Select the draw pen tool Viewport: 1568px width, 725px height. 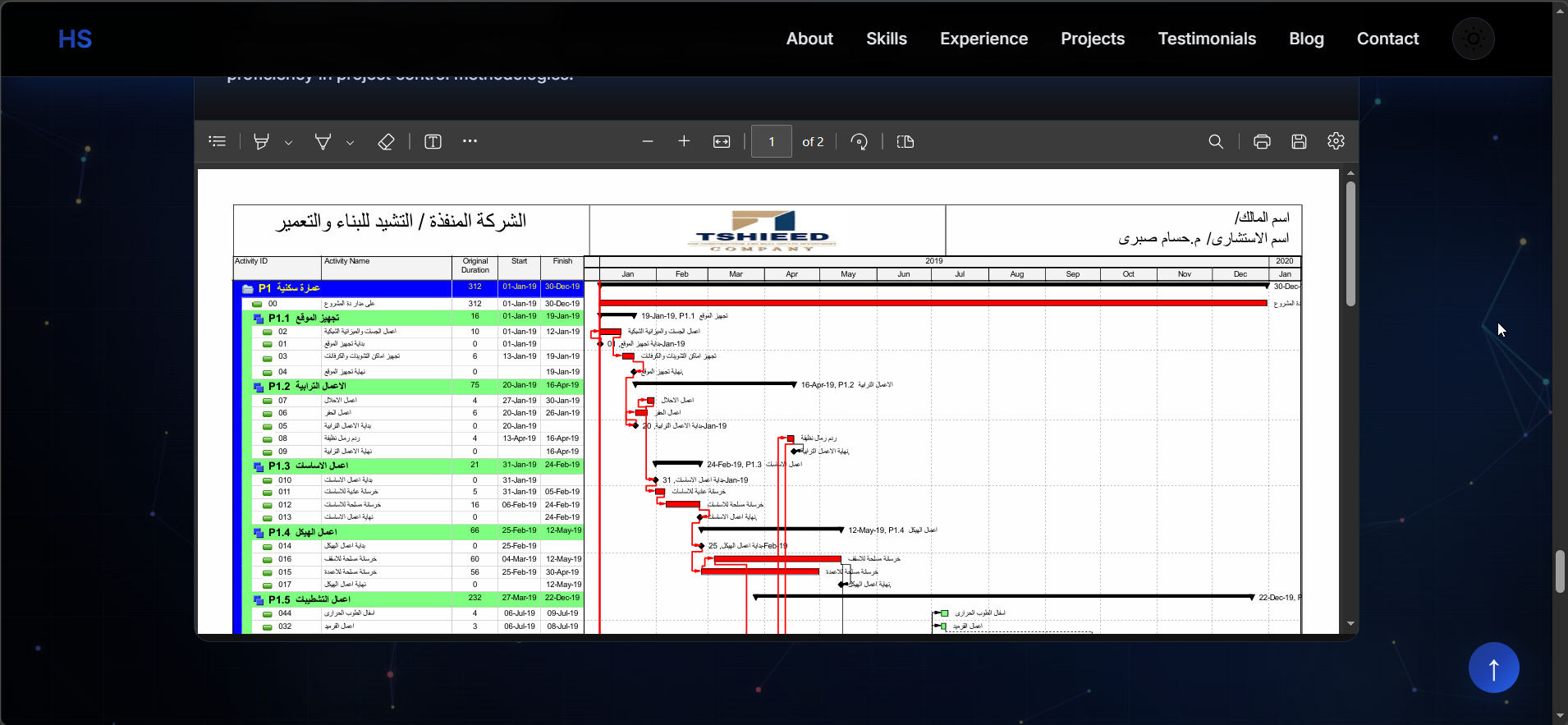tap(323, 141)
